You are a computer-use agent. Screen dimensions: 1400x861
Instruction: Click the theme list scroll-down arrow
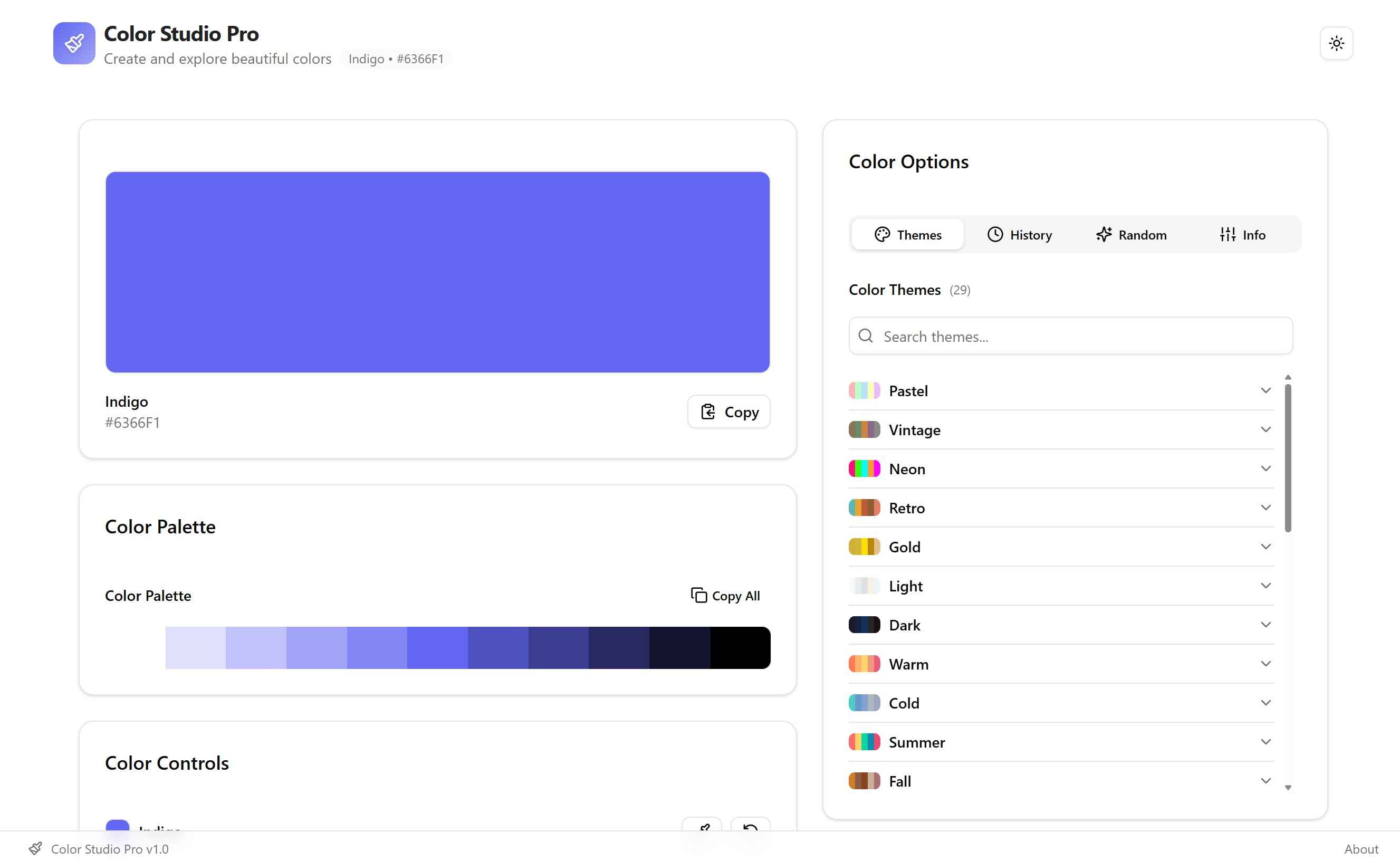[1288, 788]
